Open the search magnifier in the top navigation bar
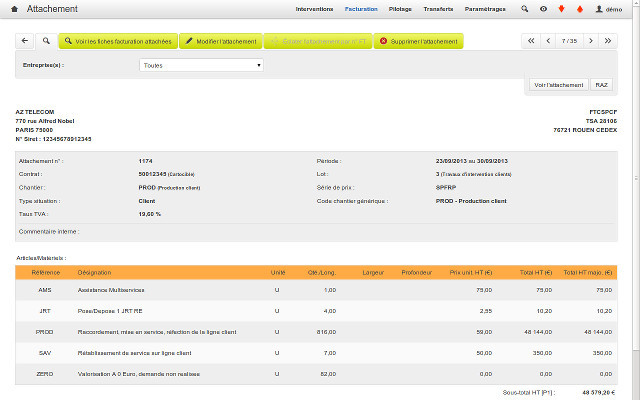Image resolution: width=640 pixels, height=400 pixels. pos(524,9)
